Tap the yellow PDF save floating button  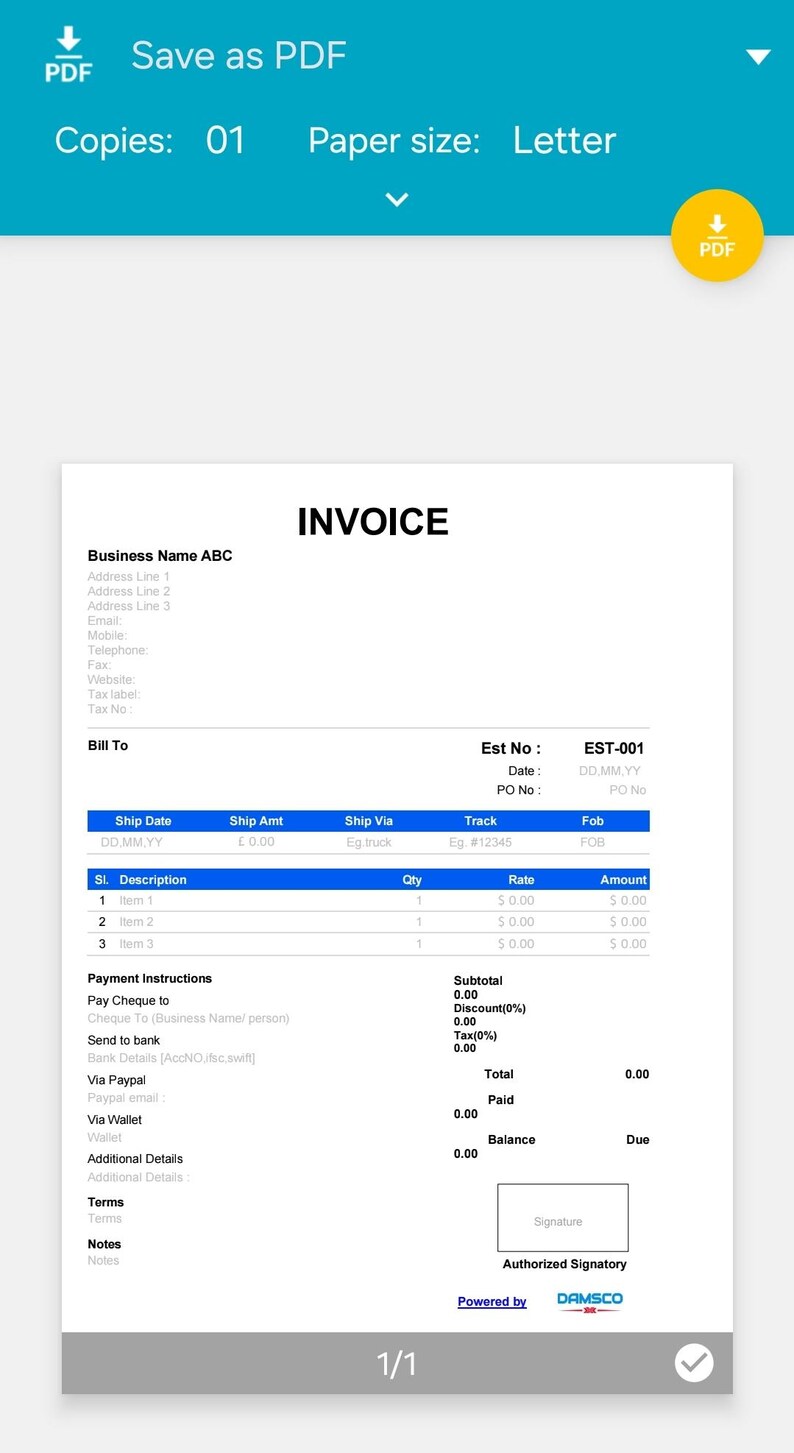tap(717, 235)
